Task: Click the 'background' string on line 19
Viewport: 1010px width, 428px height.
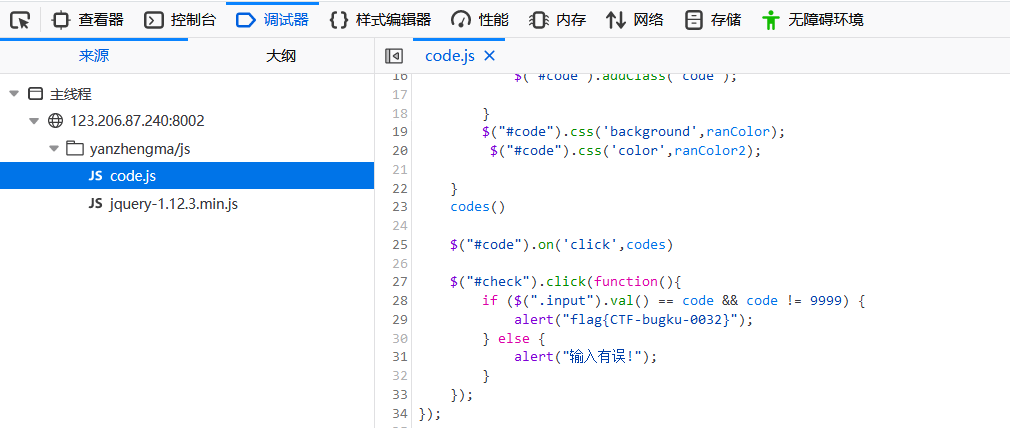Action: (x=650, y=132)
